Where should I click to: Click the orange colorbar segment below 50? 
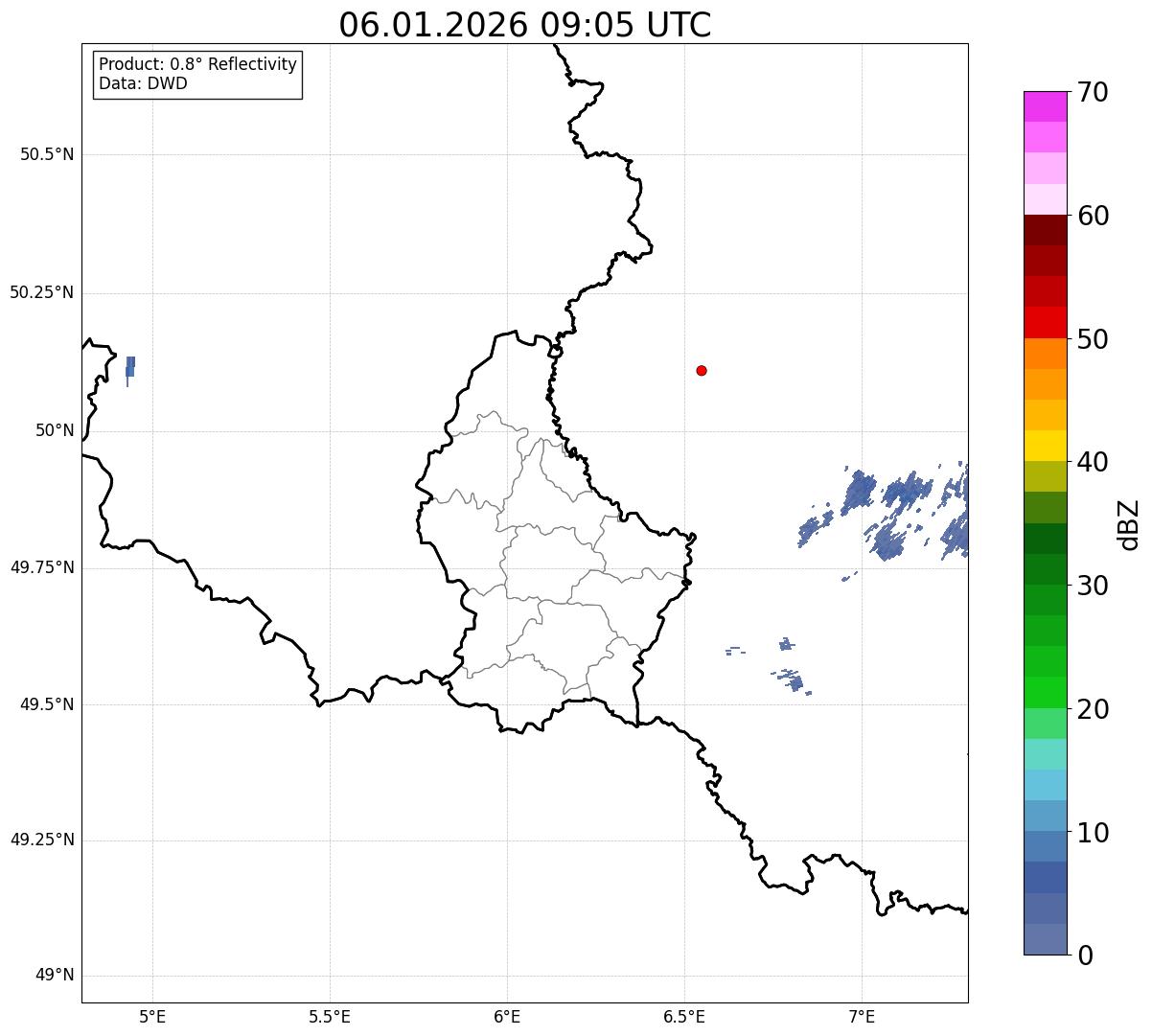point(1045,354)
